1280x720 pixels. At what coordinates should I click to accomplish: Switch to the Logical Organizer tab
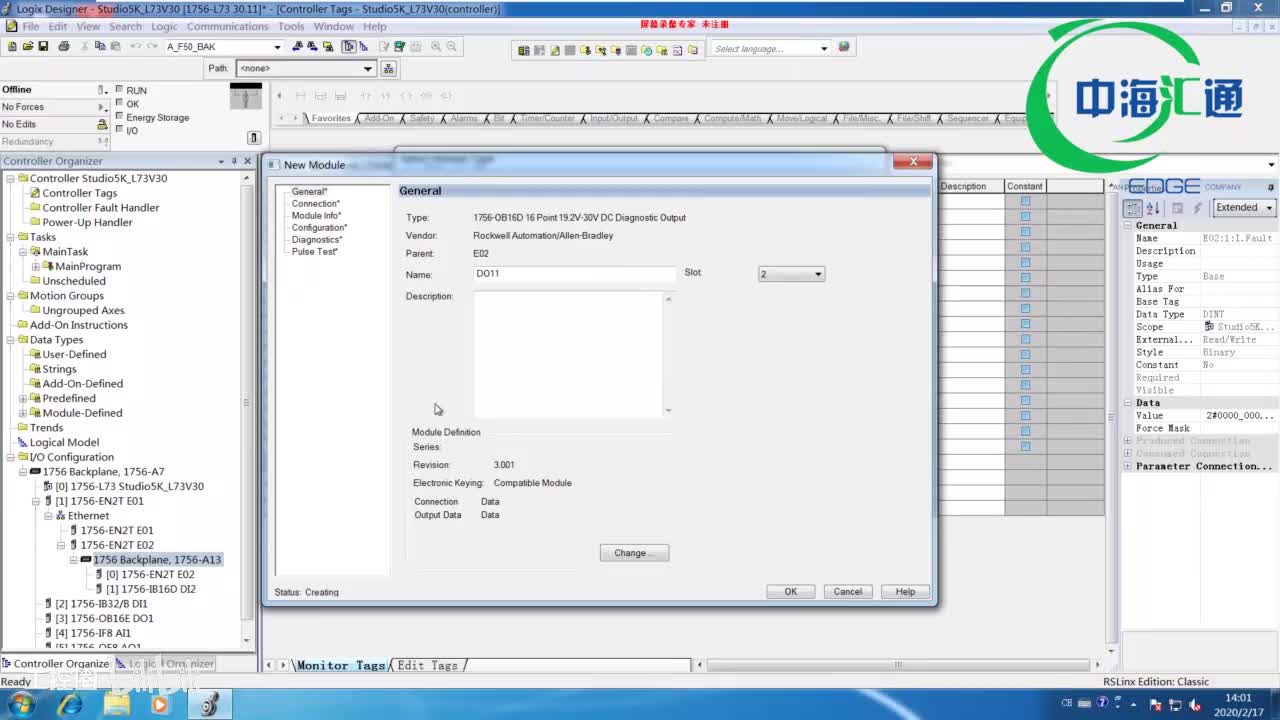pos(165,664)
